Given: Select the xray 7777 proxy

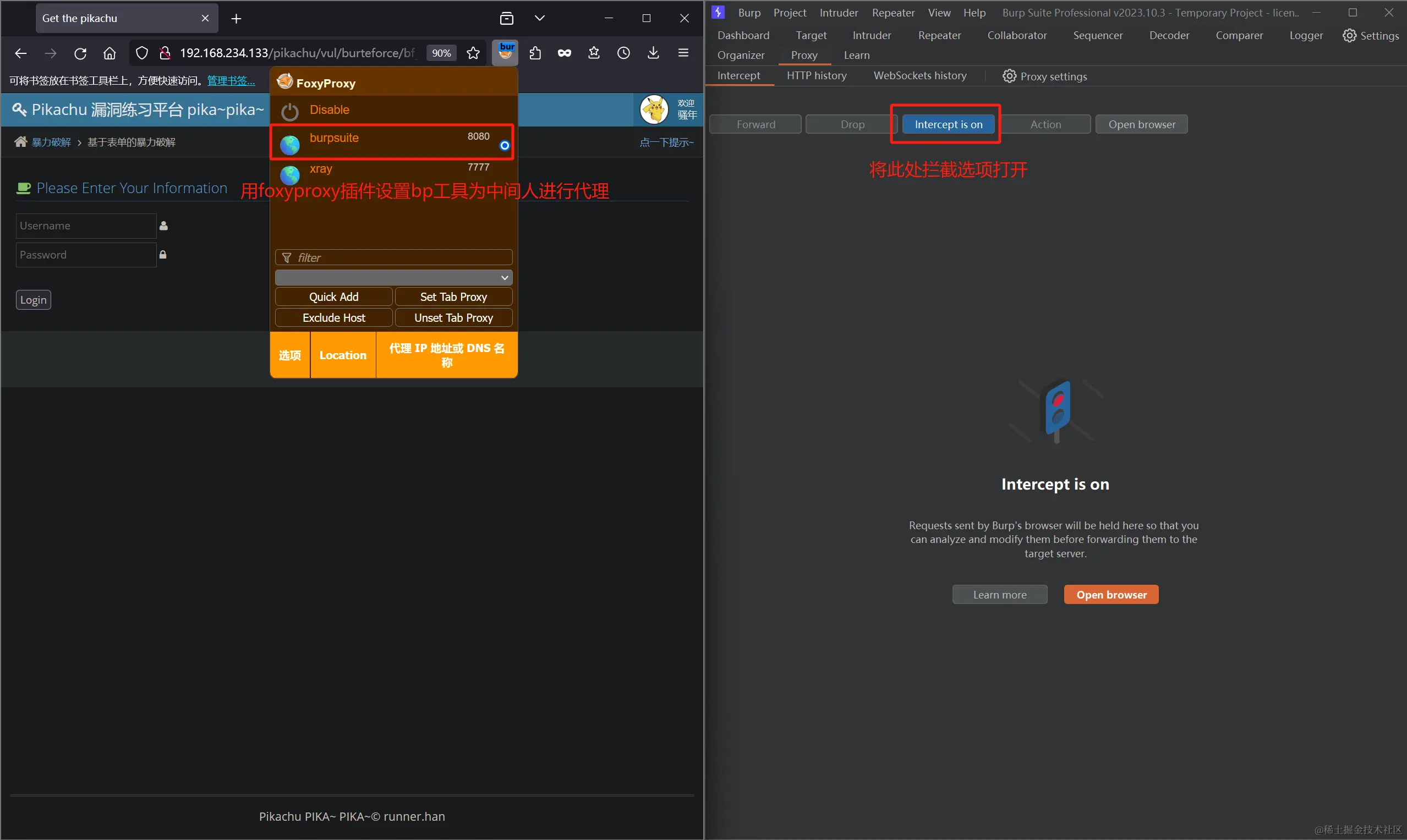Looking at the screenshot, I should point(392,172).
